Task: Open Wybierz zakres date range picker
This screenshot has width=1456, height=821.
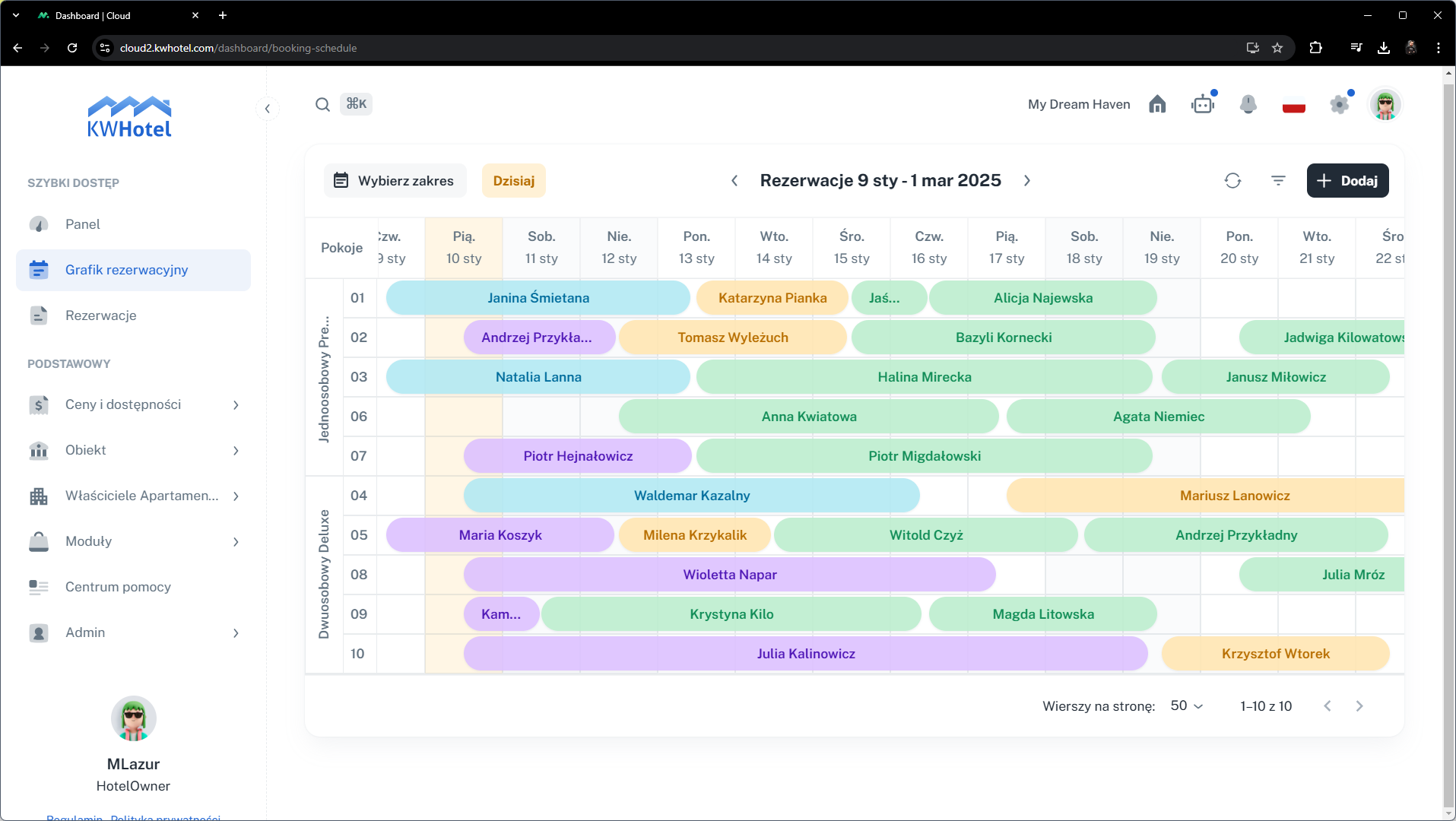Action: 395,181
